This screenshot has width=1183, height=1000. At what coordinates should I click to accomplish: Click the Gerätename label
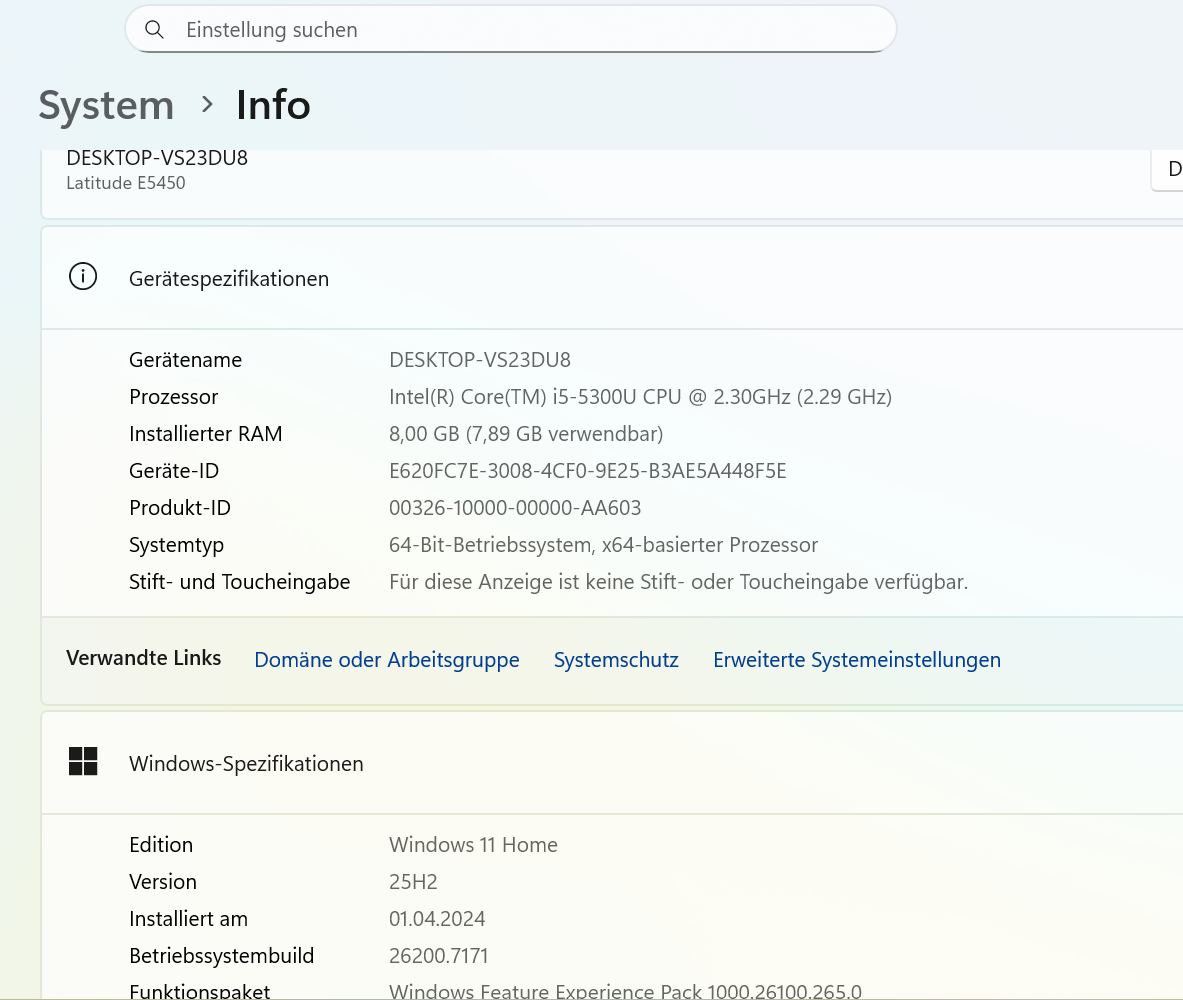coord(186,360)
